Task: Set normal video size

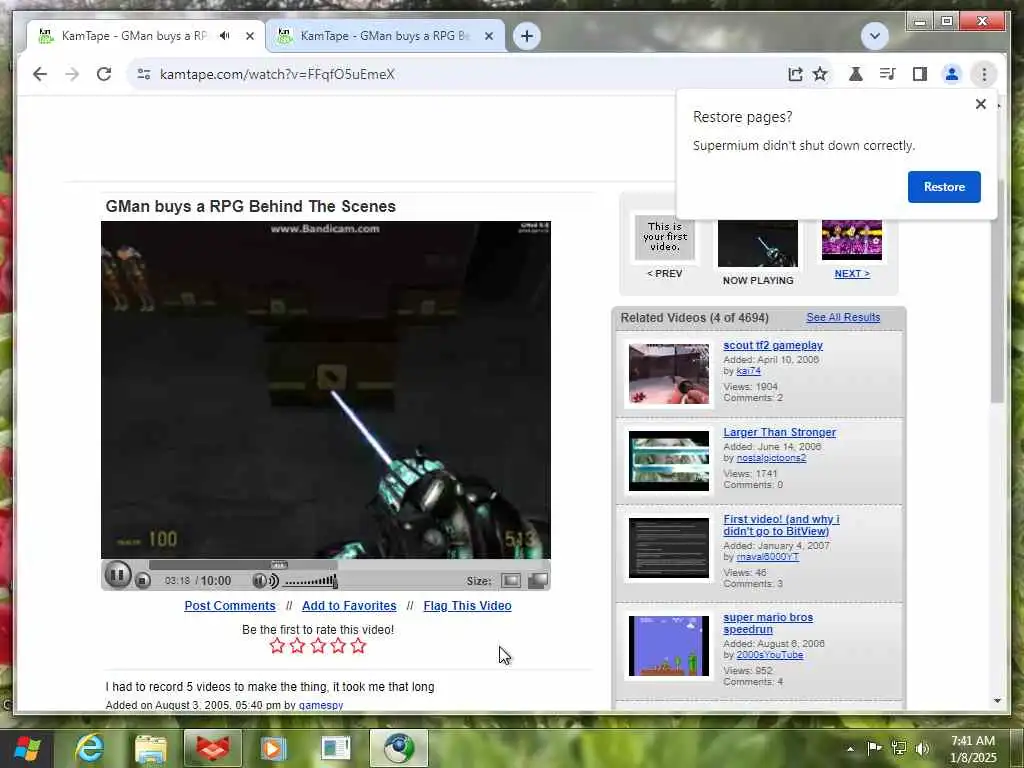Action: click(511, 581)
